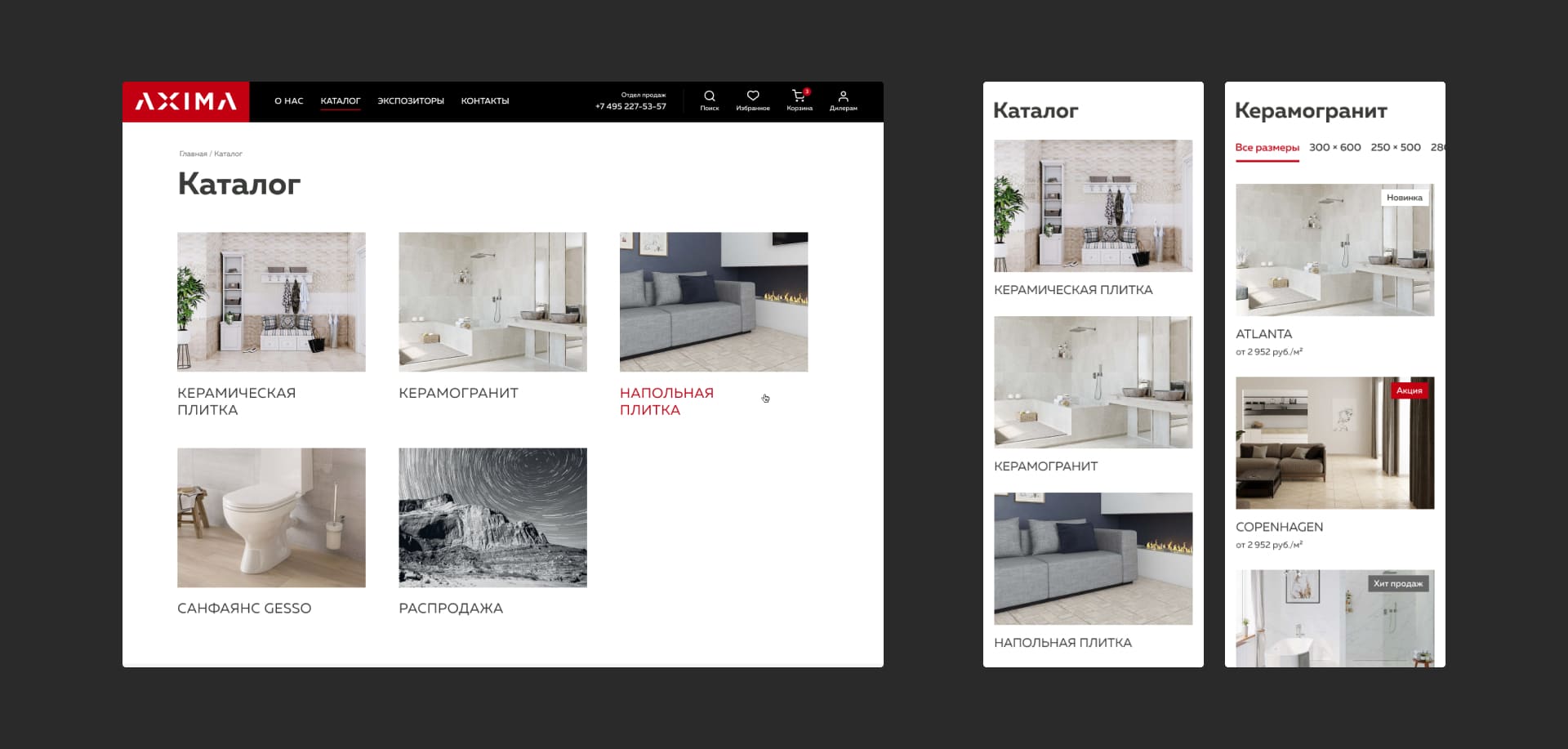Open the search icon in header
The width and height of the screenshot is (1568, 749).
point(709,97)
